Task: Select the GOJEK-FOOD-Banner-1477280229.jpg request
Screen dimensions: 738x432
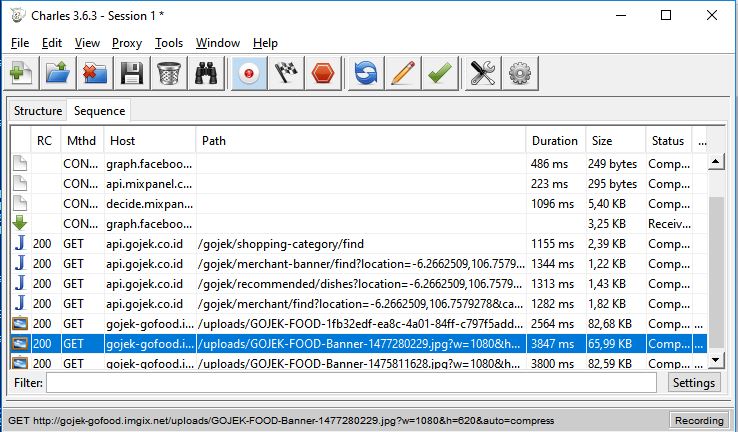Action: [358, 344]
